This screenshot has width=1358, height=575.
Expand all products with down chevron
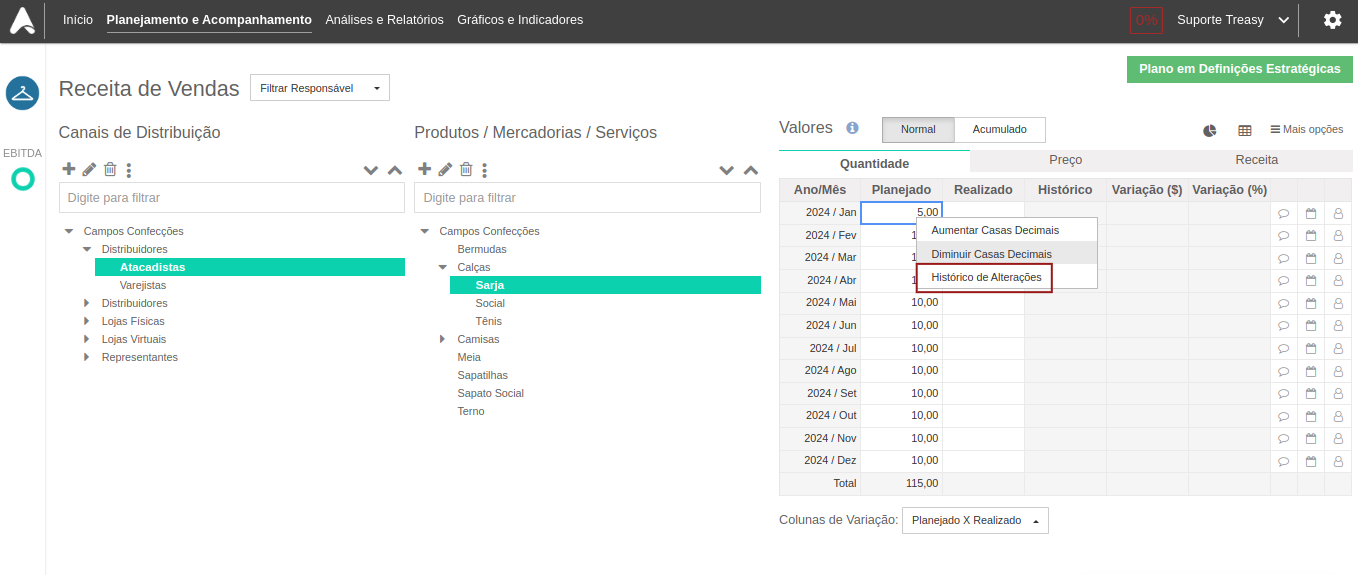click(x=727, y=171)
